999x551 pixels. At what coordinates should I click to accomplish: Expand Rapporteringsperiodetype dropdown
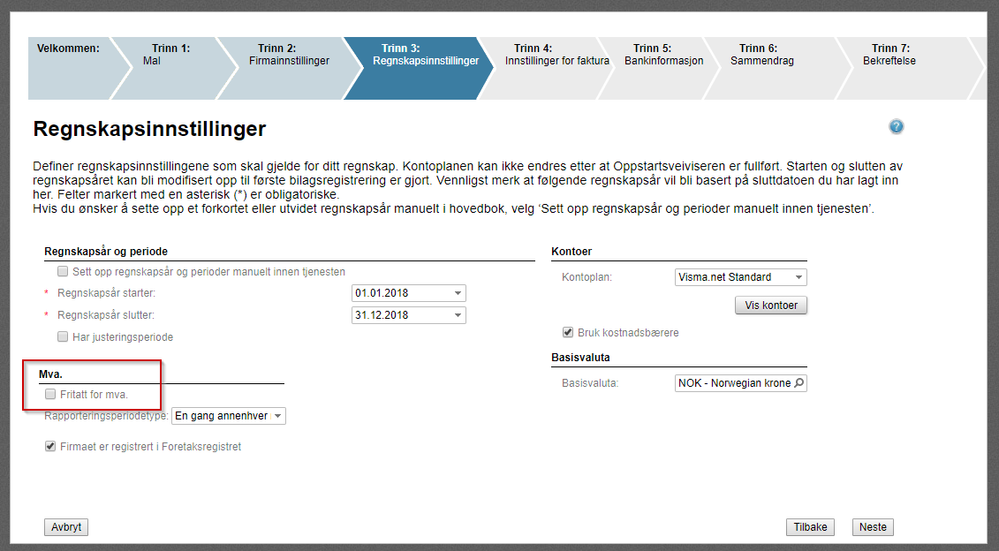point(278,416)
